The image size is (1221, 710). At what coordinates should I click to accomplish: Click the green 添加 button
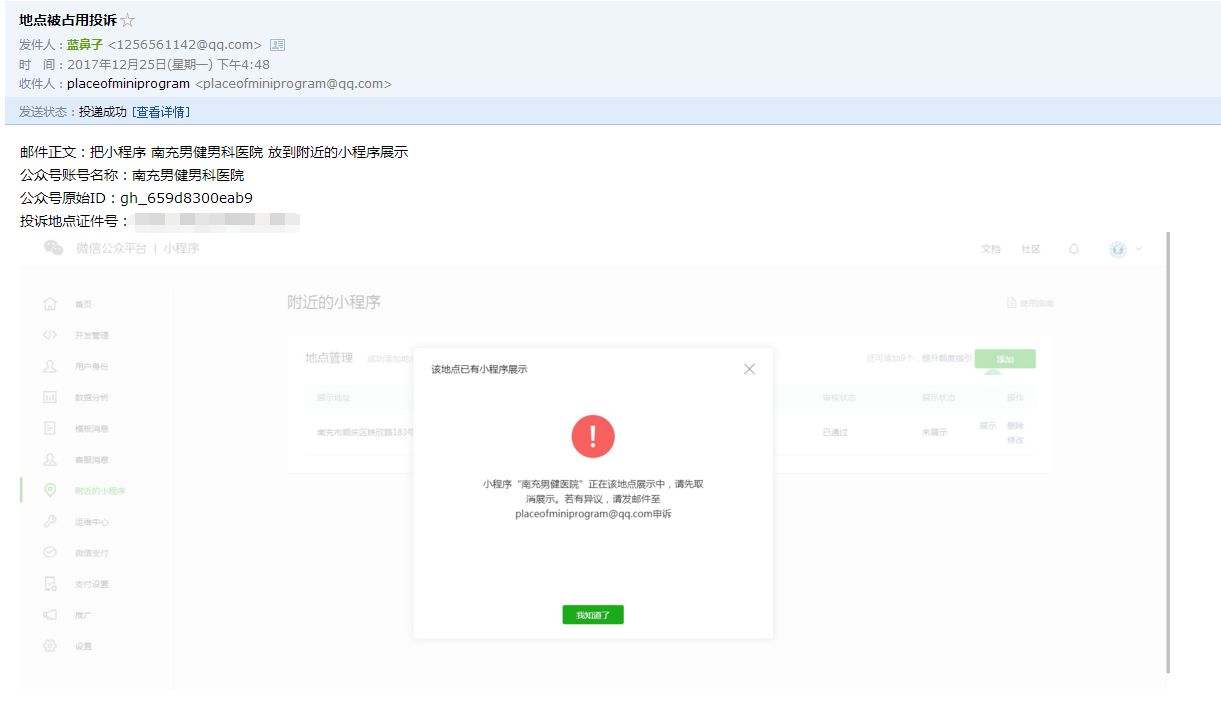click(1005, 359)
